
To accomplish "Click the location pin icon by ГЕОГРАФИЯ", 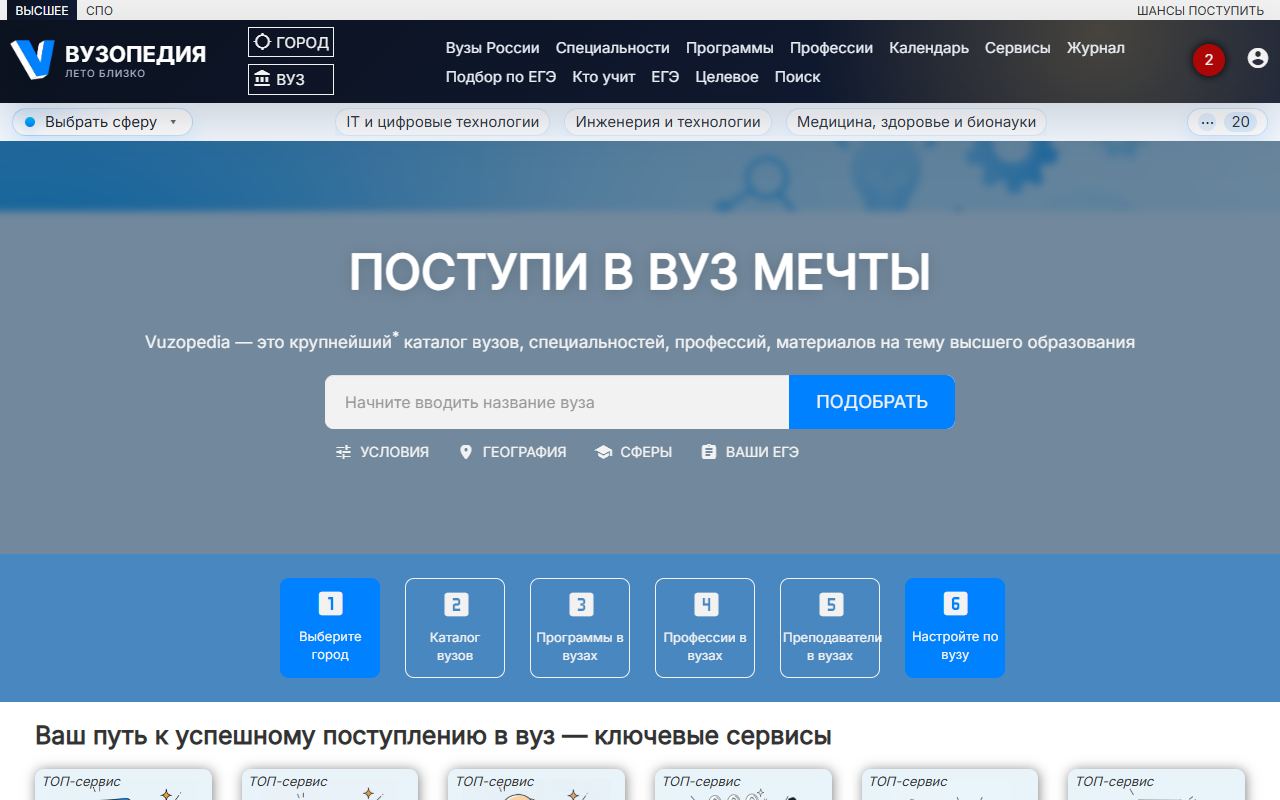I will coord(465,452).
